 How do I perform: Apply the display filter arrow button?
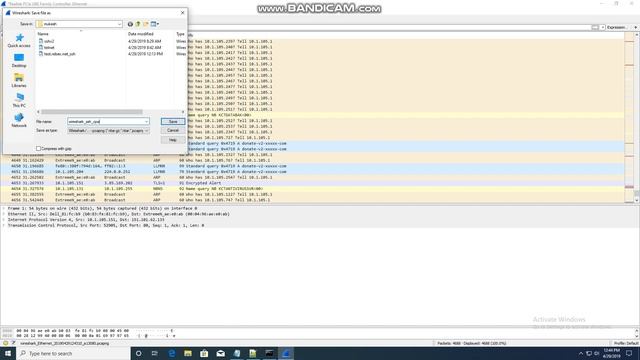[x=595, y=27]
